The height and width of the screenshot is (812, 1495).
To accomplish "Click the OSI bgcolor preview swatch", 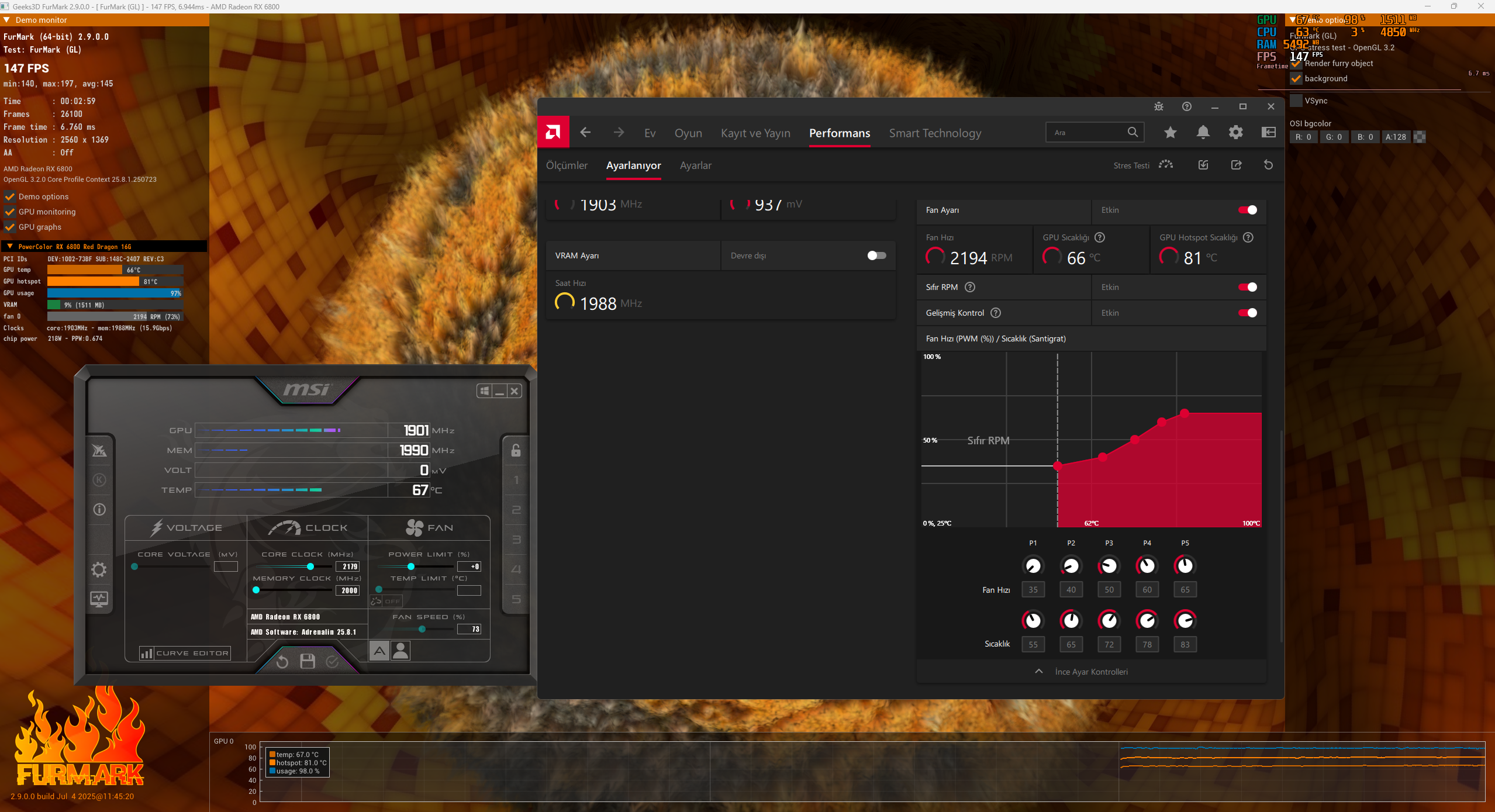I will 1419,137.
